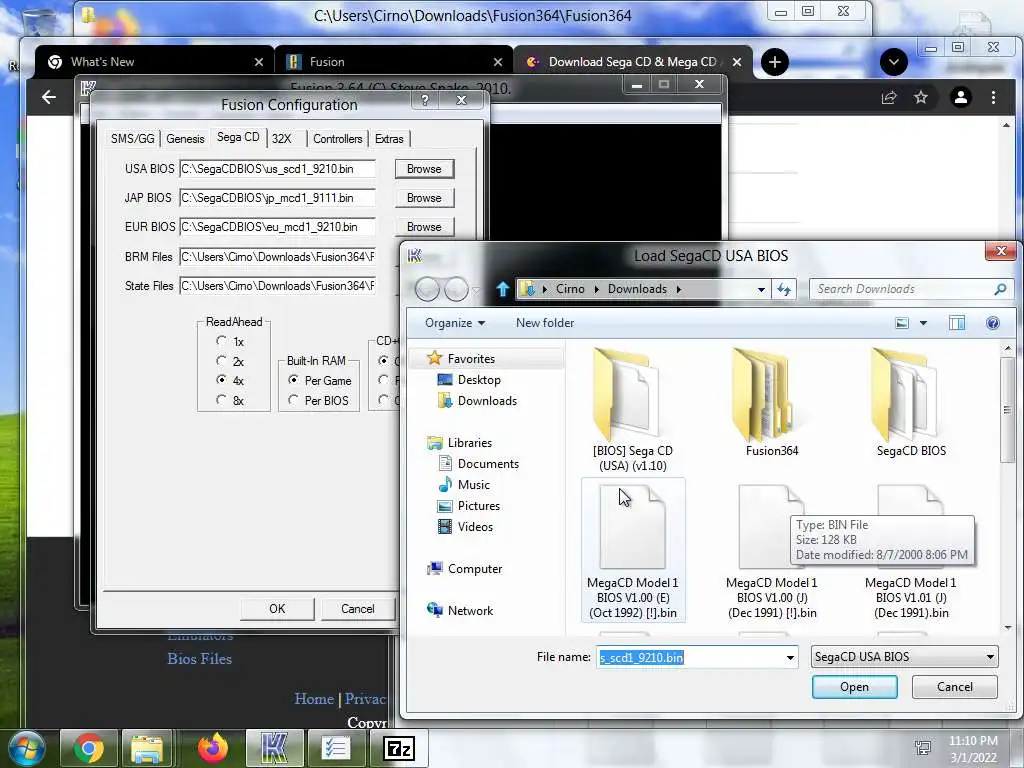
Task: Open the 7-Zip taskbar icon
Action: 399,748
